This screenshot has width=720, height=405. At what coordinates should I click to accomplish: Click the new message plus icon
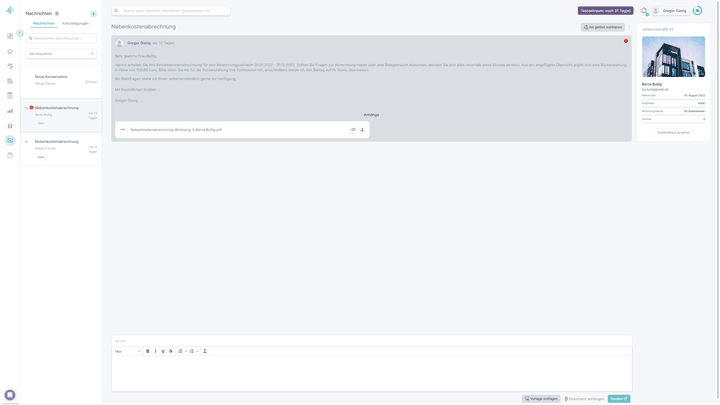(x=93, y=14)
